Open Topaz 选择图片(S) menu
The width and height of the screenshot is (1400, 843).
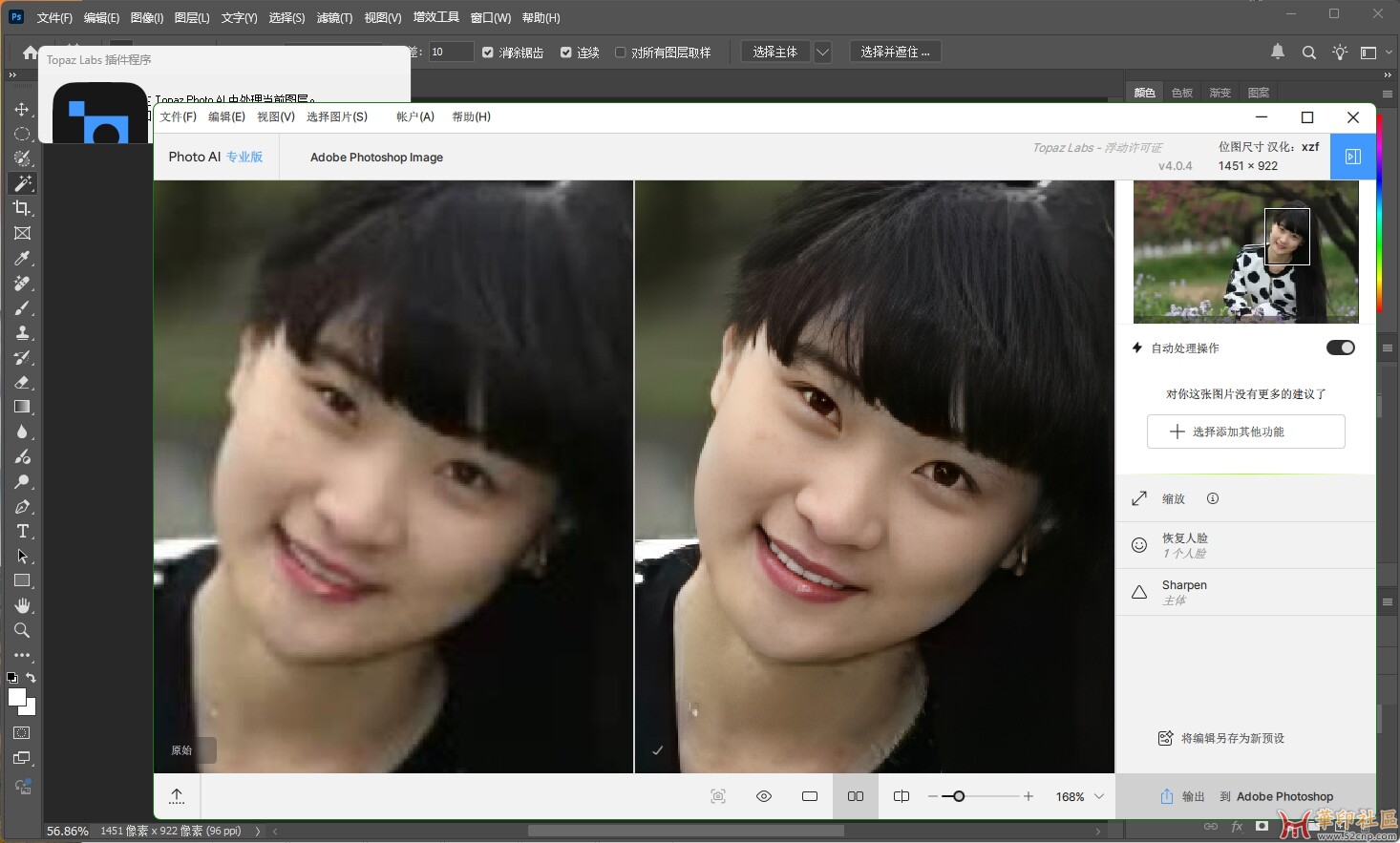click(x=337, y=116)
